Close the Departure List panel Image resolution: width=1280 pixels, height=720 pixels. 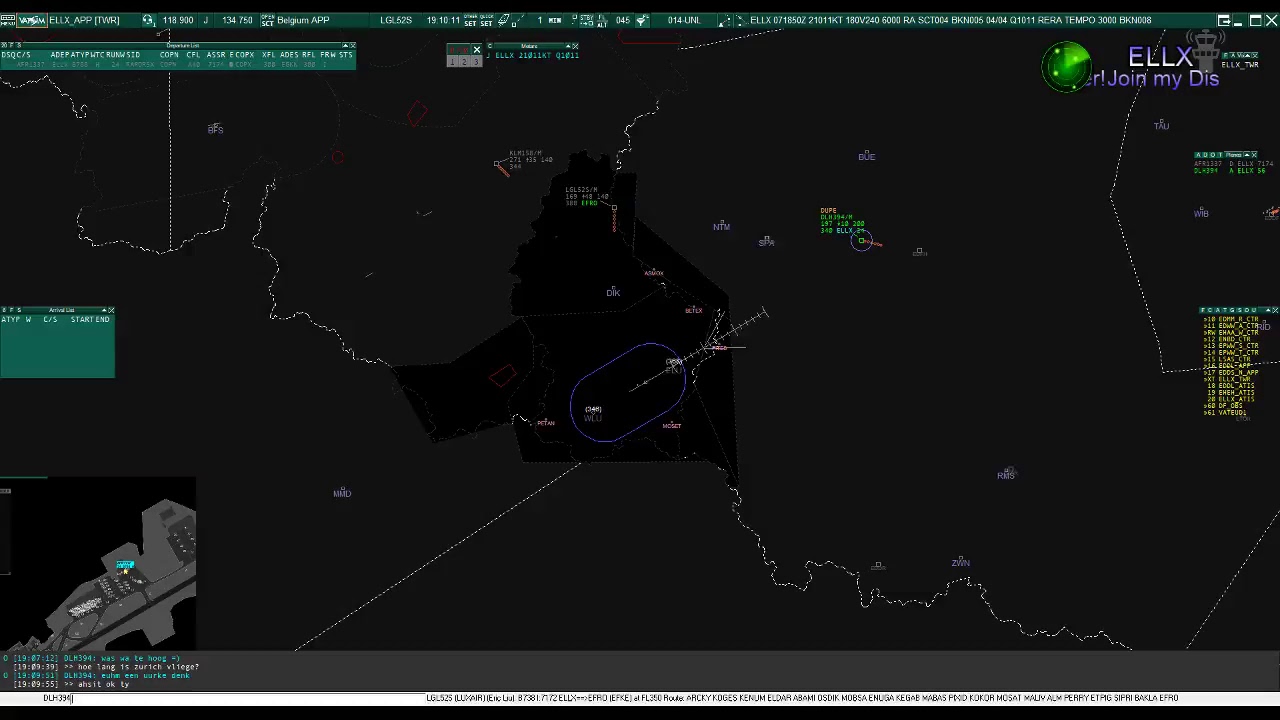tap(352, 45)
